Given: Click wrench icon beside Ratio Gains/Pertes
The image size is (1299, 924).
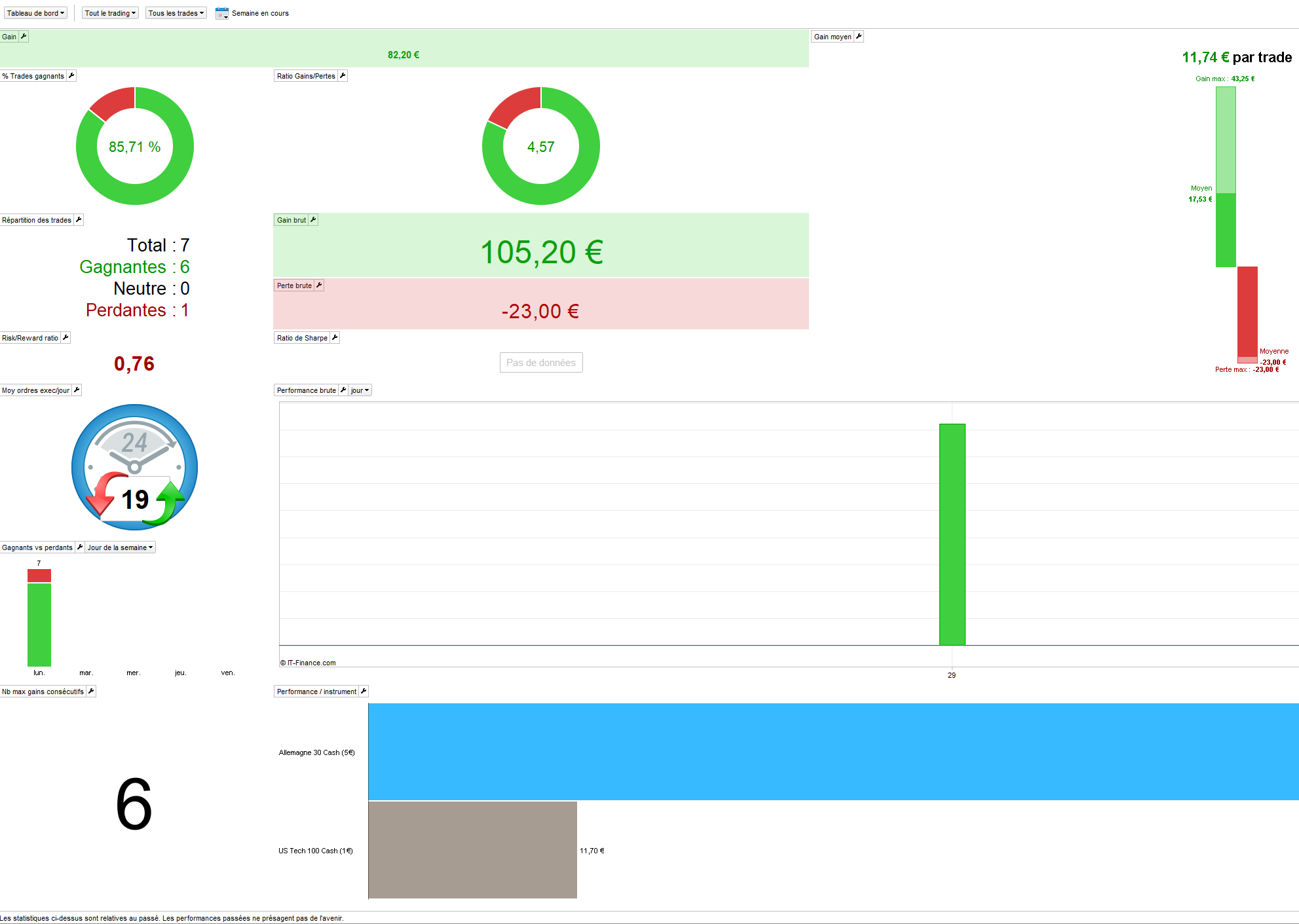Looking at the screenshot, I should click(343, 76).
